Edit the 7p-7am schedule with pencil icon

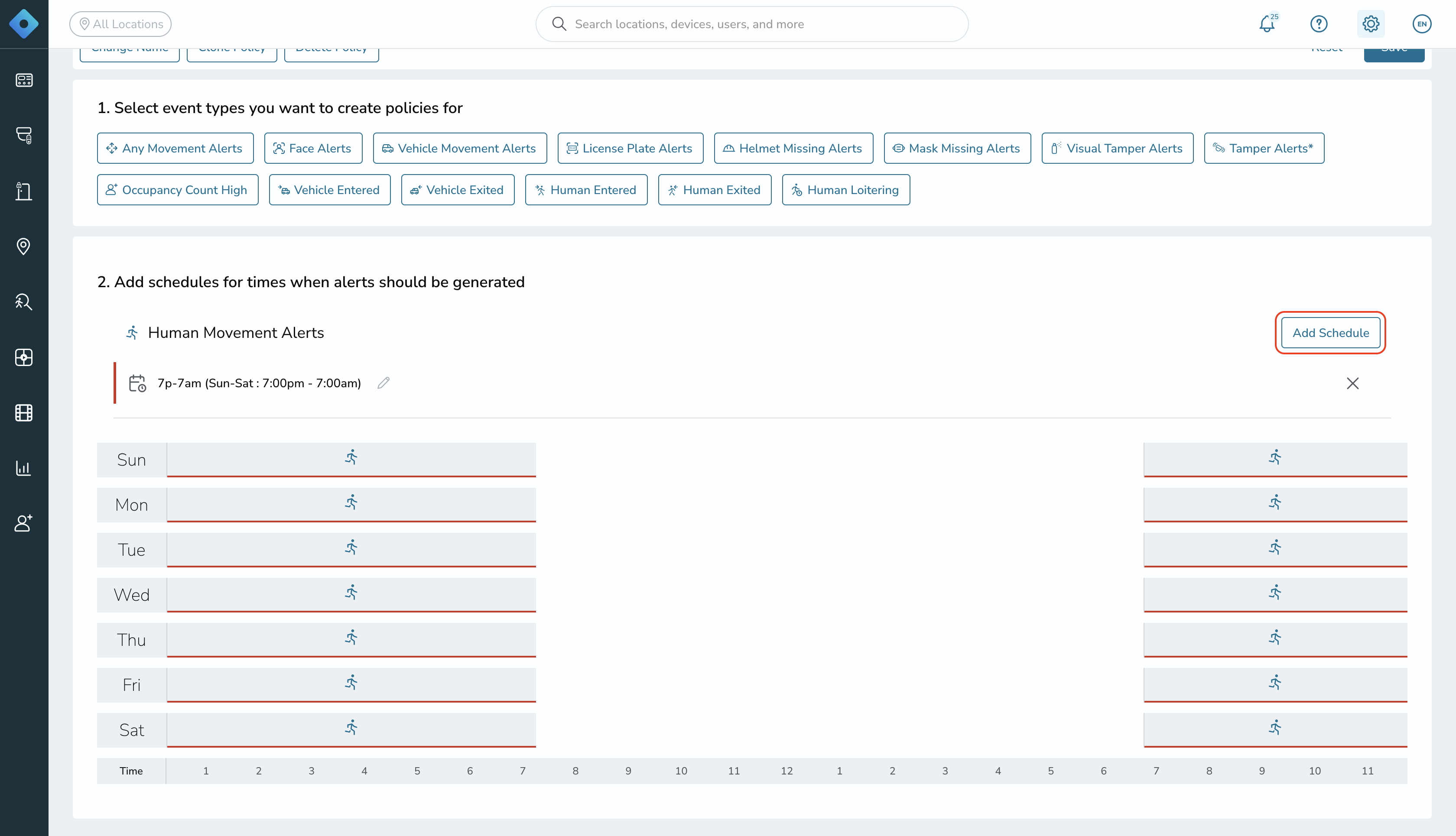[x=383, y=383]
